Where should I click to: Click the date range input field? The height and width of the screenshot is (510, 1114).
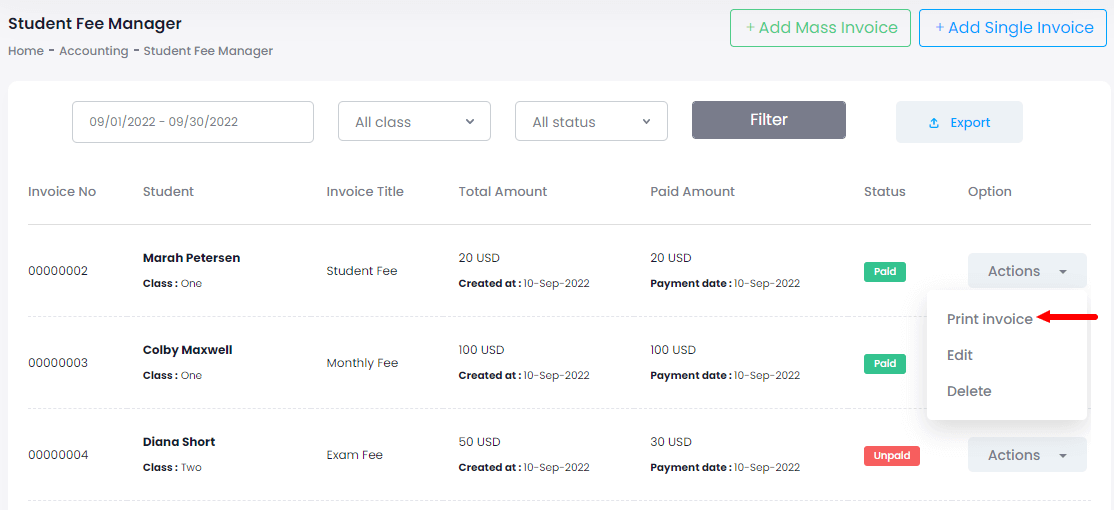click(x=193, y=122)
